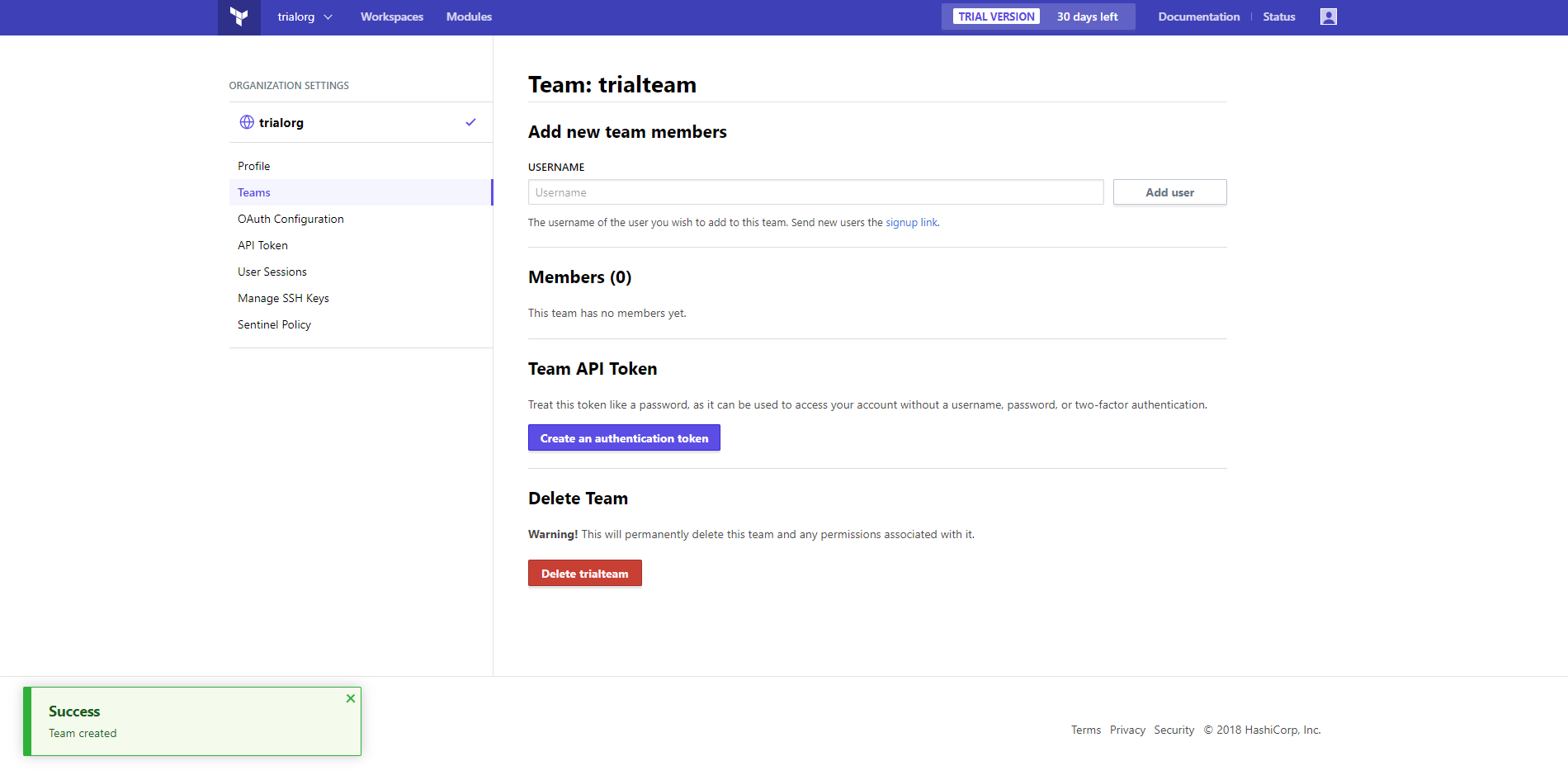Open the Terms footer link
The width and height of the screenshot is (1568, 780).
click(x=1086, y=730)
